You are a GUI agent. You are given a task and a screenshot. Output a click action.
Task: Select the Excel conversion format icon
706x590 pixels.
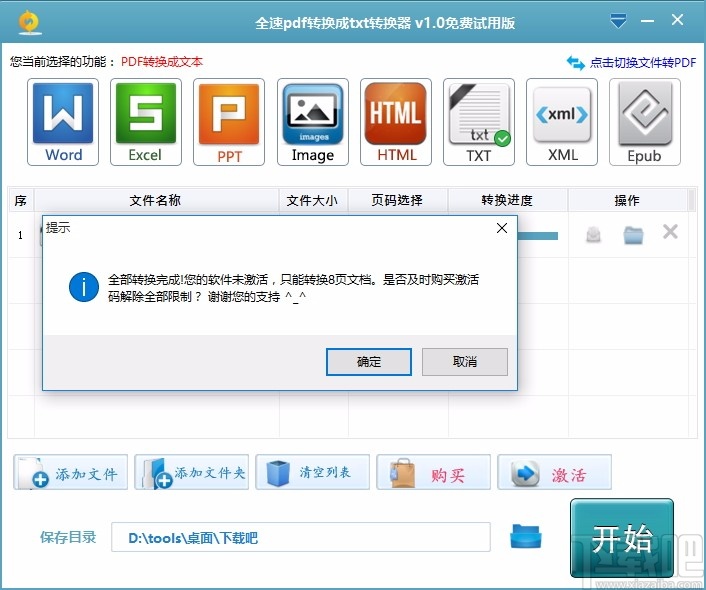tap(146, 122)
